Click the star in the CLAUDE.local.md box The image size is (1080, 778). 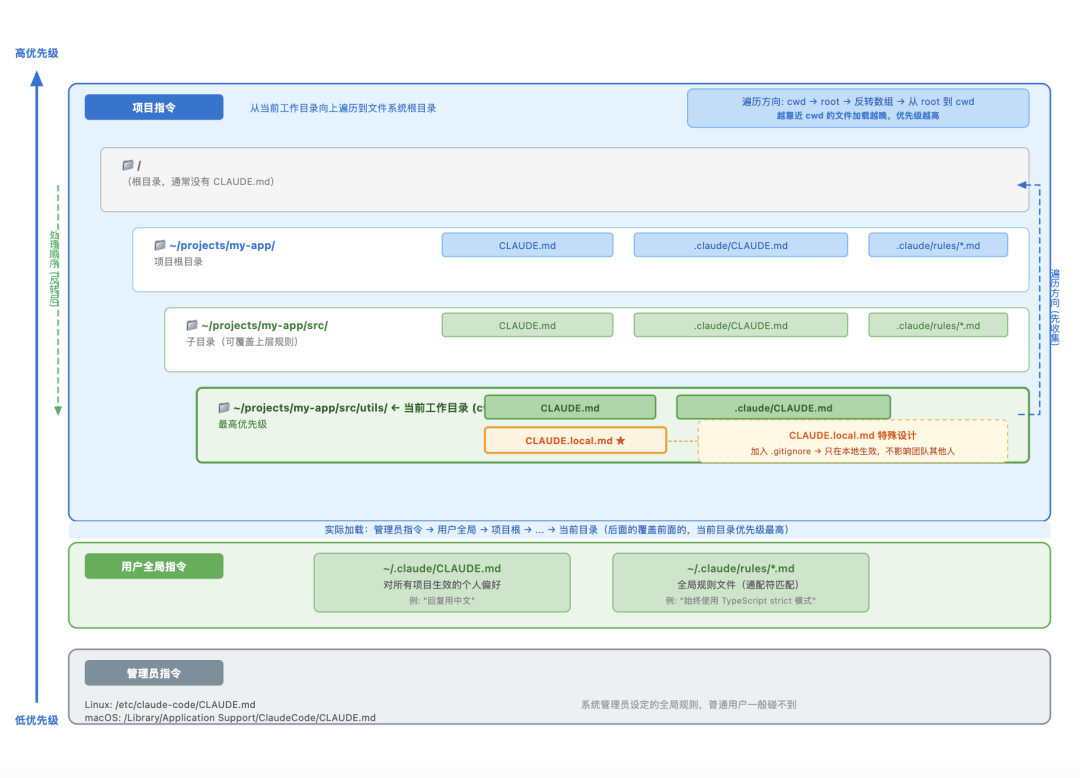[x=621, y=441]
